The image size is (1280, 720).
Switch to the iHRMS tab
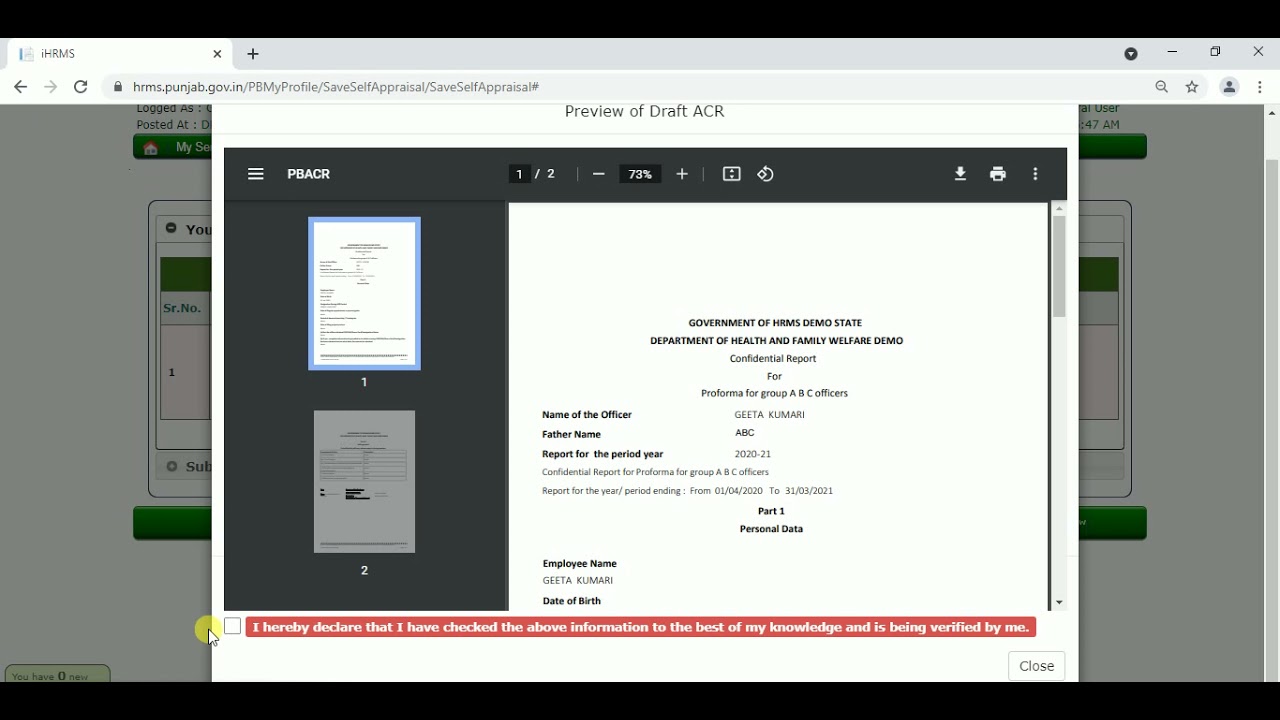pyautogui.click(x=120, y=54)
